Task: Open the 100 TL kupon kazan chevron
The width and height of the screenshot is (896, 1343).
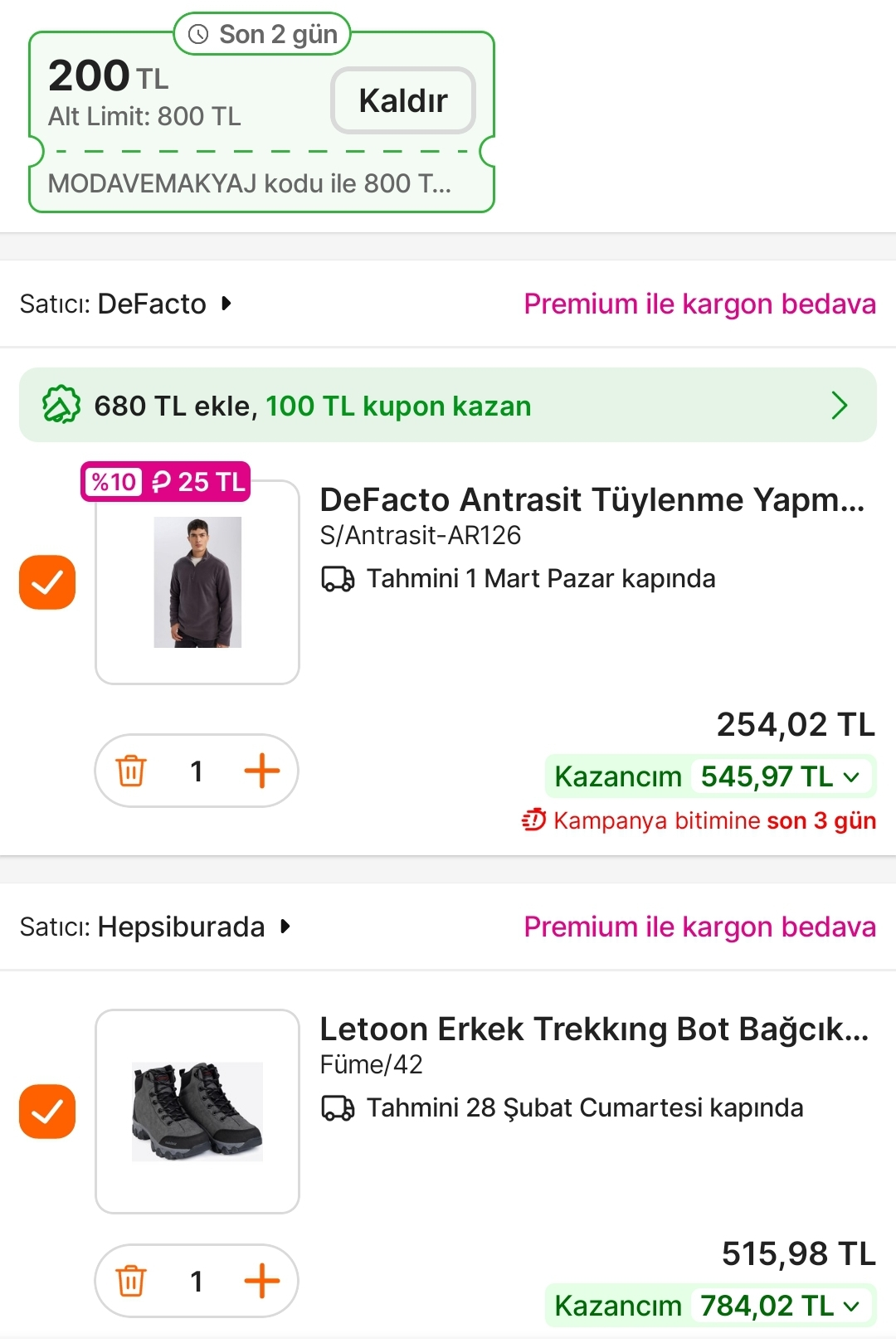Action: click(839, 406)
